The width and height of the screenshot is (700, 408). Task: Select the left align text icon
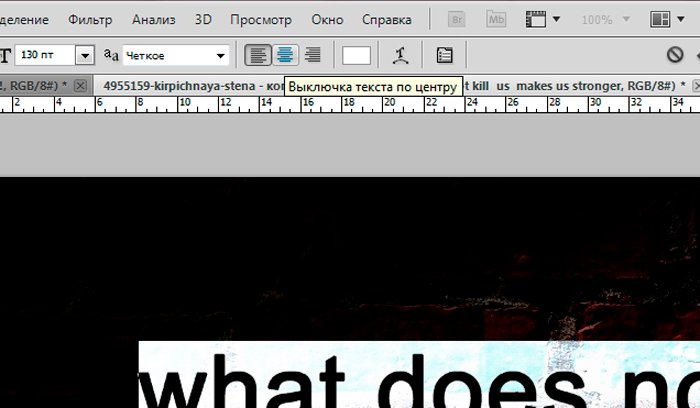(x=258, y=56)
